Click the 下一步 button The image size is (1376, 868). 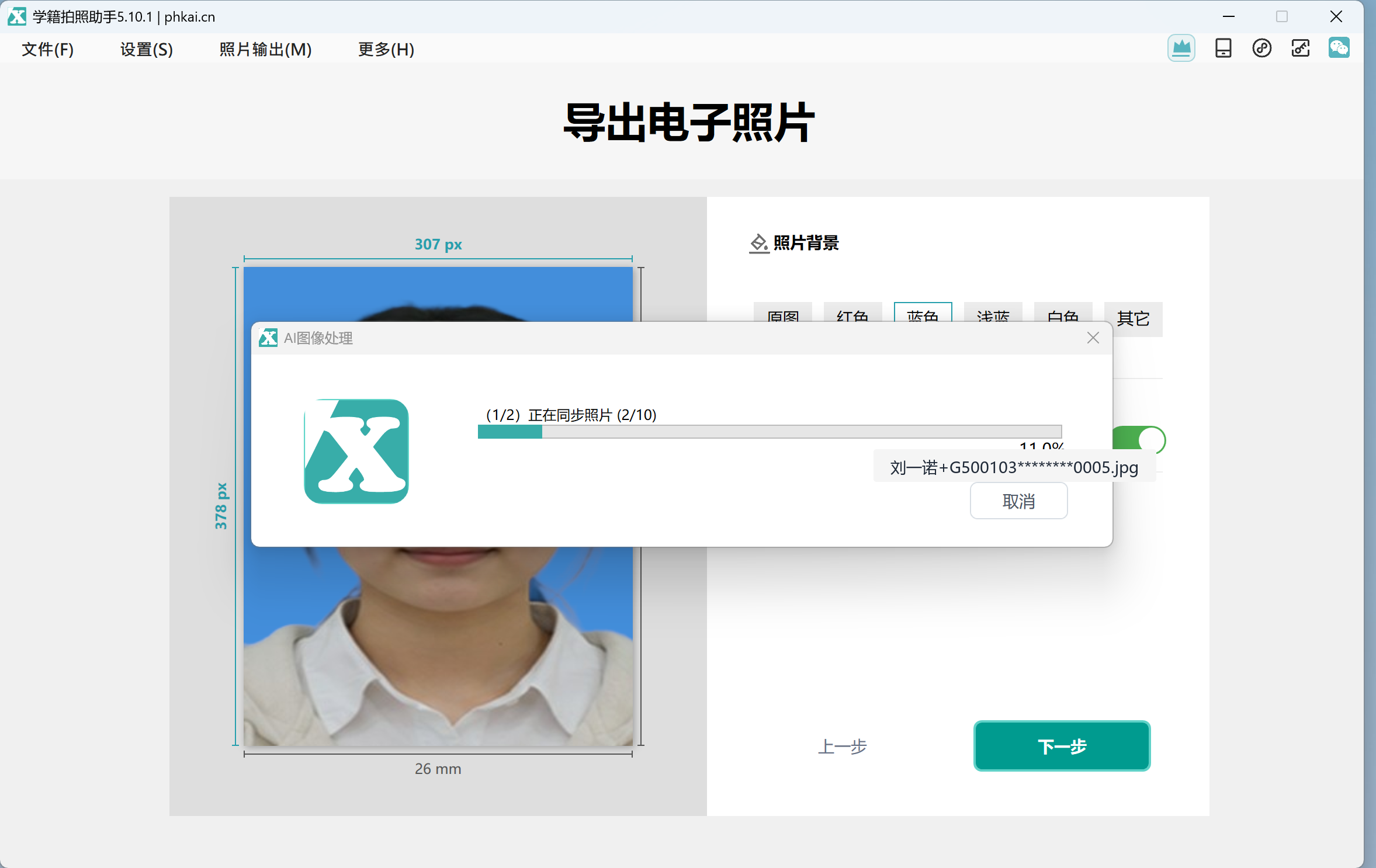click(1062, 746)
